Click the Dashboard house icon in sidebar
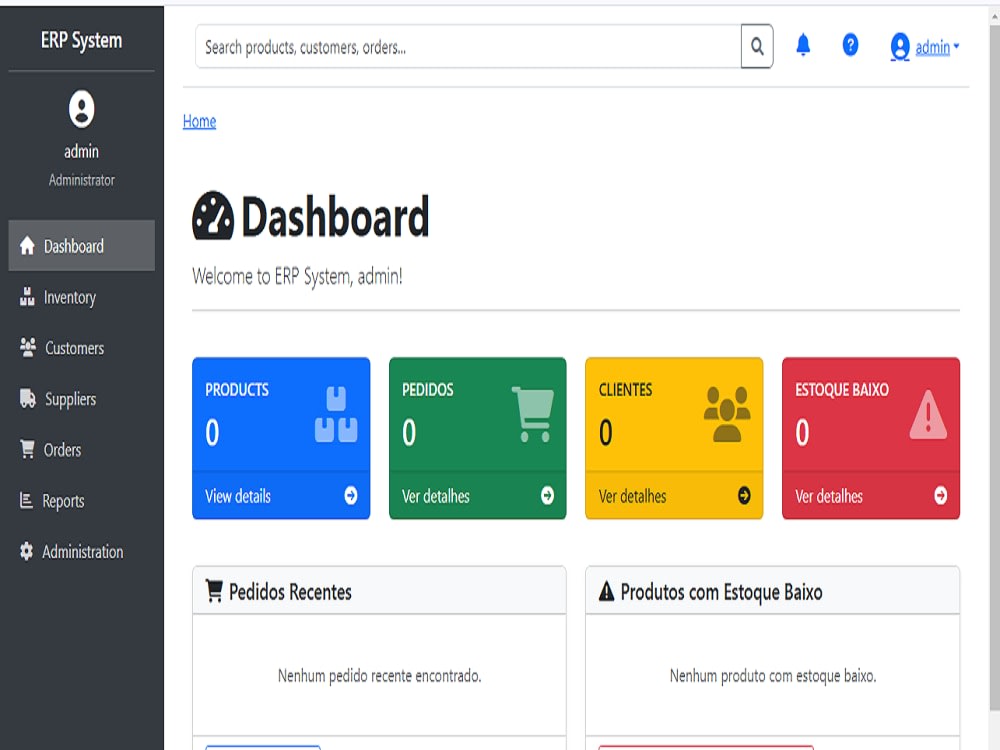This screenshot has width=1000, height=750. pos(27,246)
